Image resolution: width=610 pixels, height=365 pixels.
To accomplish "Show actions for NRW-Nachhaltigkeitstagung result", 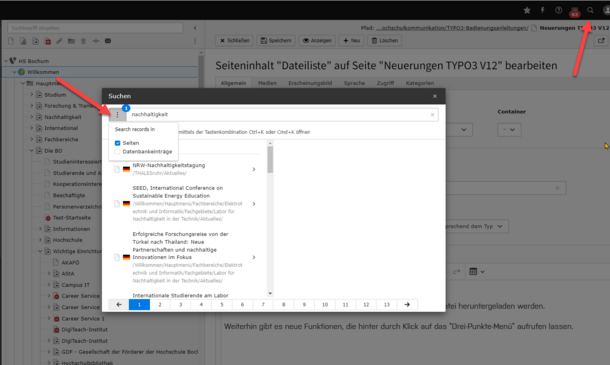I will (254, 169).
